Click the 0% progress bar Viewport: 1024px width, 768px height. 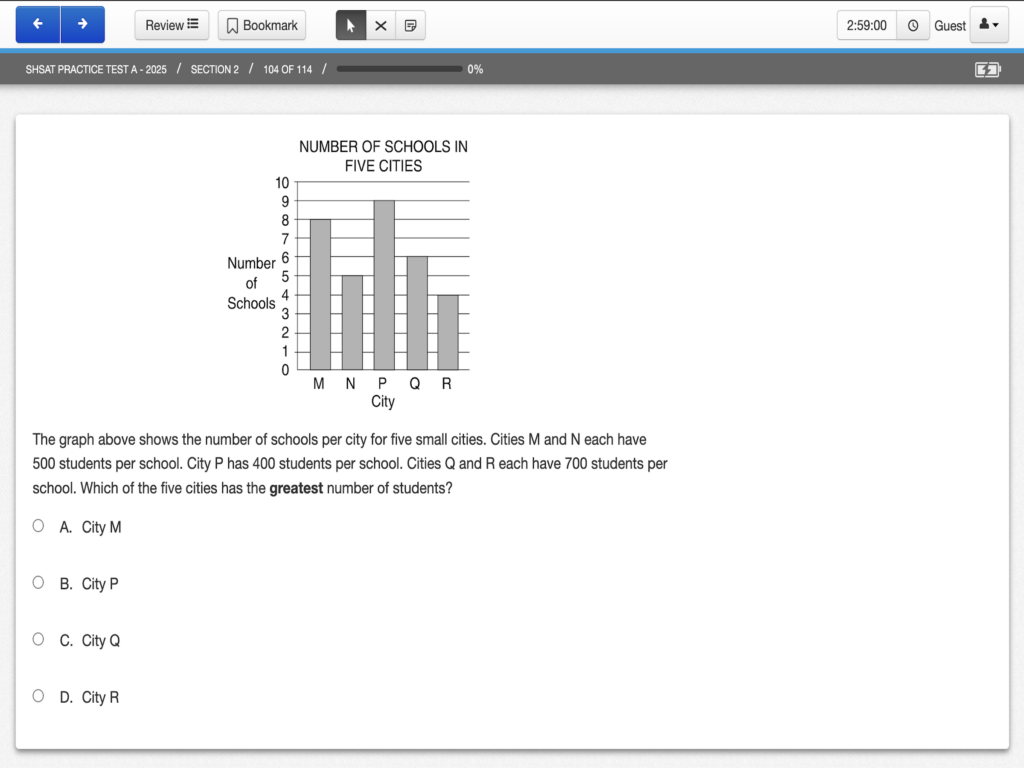pos(399,69)
